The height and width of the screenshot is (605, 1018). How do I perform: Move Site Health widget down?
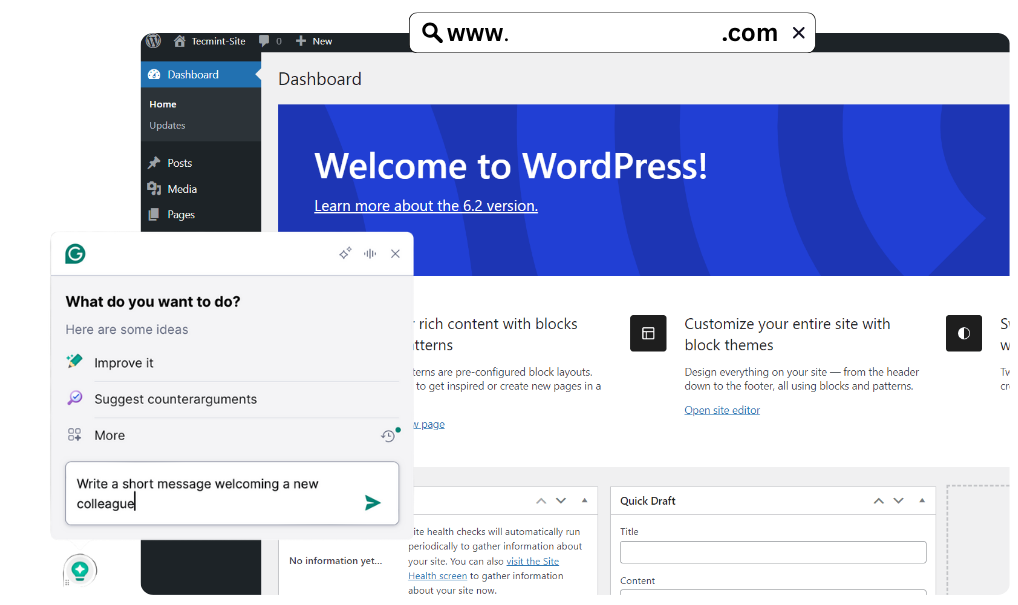tap(561, 500)
